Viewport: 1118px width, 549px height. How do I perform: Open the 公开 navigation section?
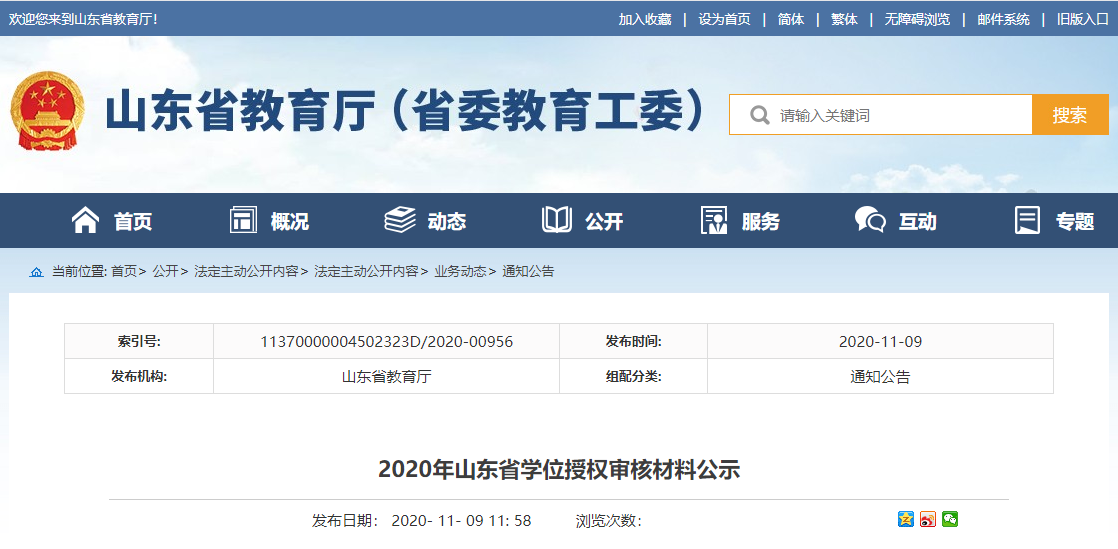coord(582,221)
